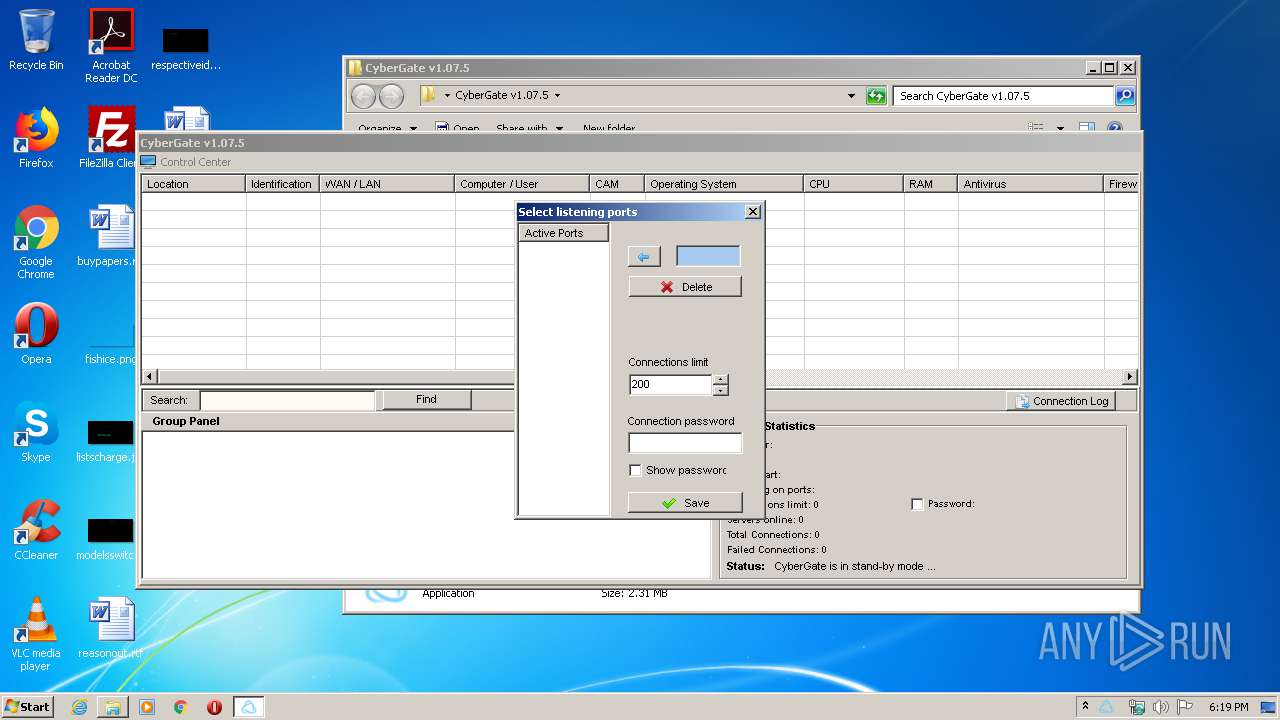The image size is (1280, 720).
Task: Show hidden system tray icons
Action: [1085, 706]
